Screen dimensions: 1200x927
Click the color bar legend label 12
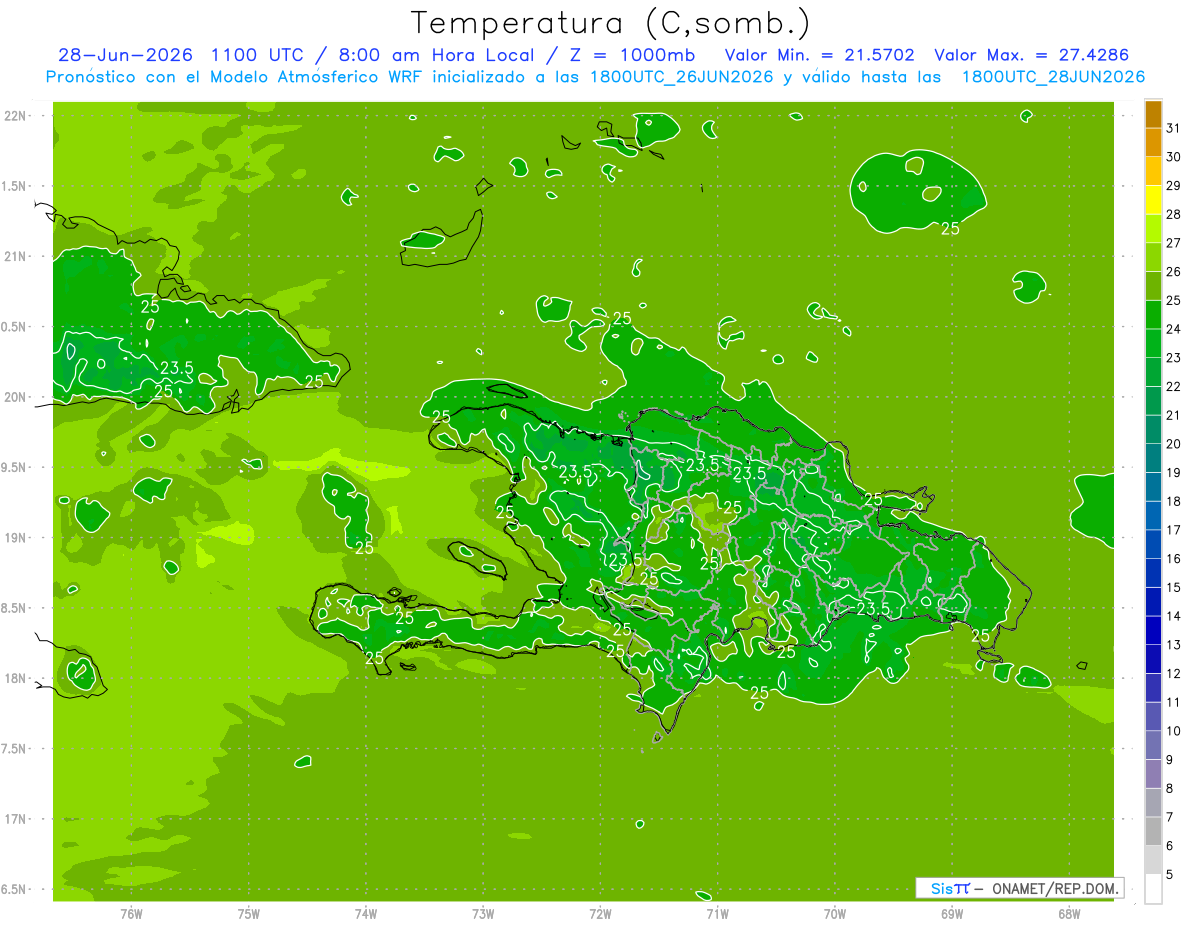point(1173,673)
